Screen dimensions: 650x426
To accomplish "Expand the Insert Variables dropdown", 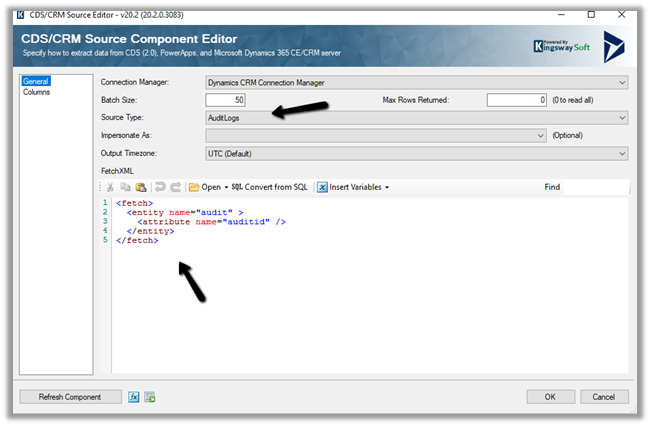I will (354, 187).
